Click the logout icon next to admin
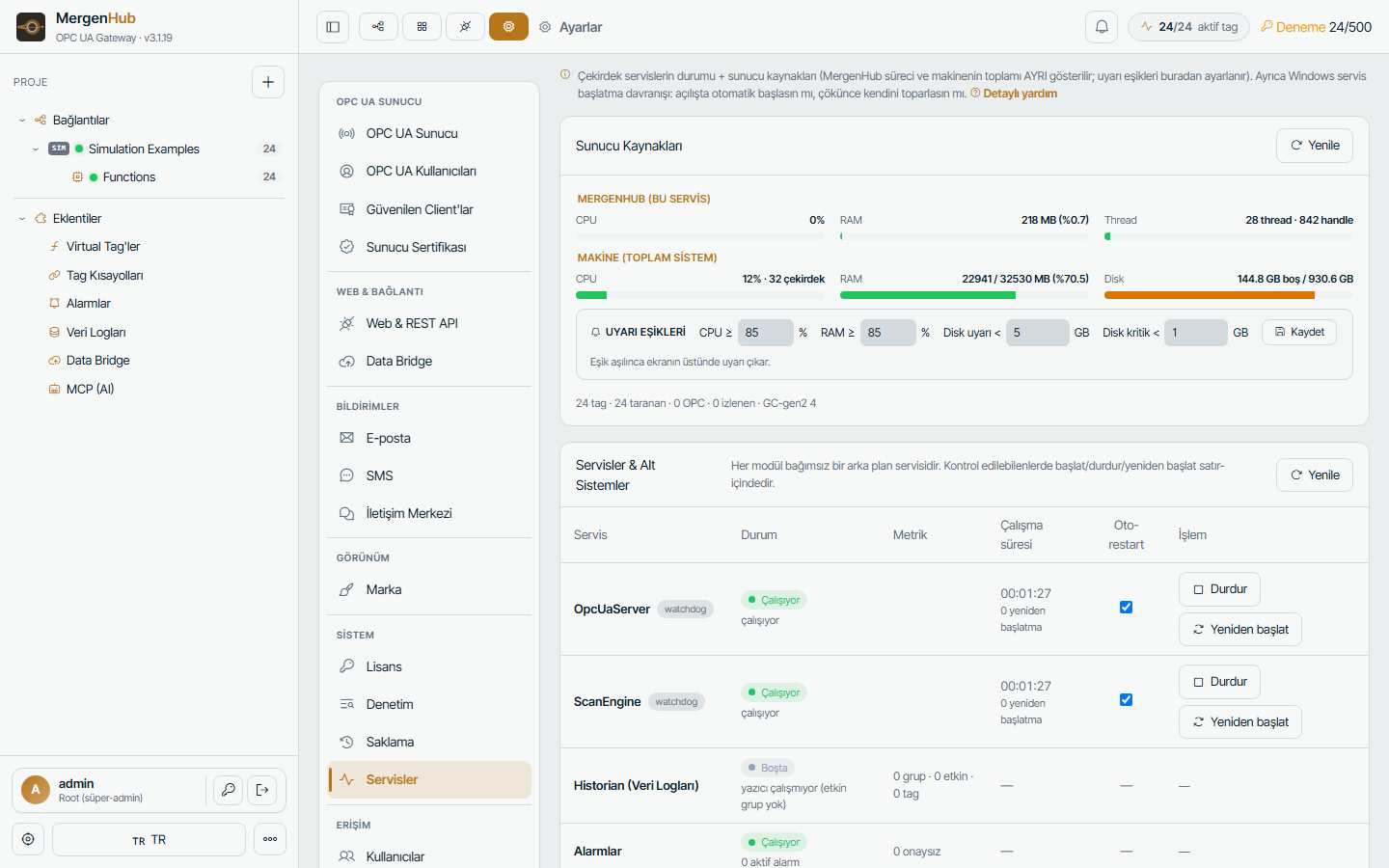The height and width of the screenshot is (868, 1389). point(262,790)
